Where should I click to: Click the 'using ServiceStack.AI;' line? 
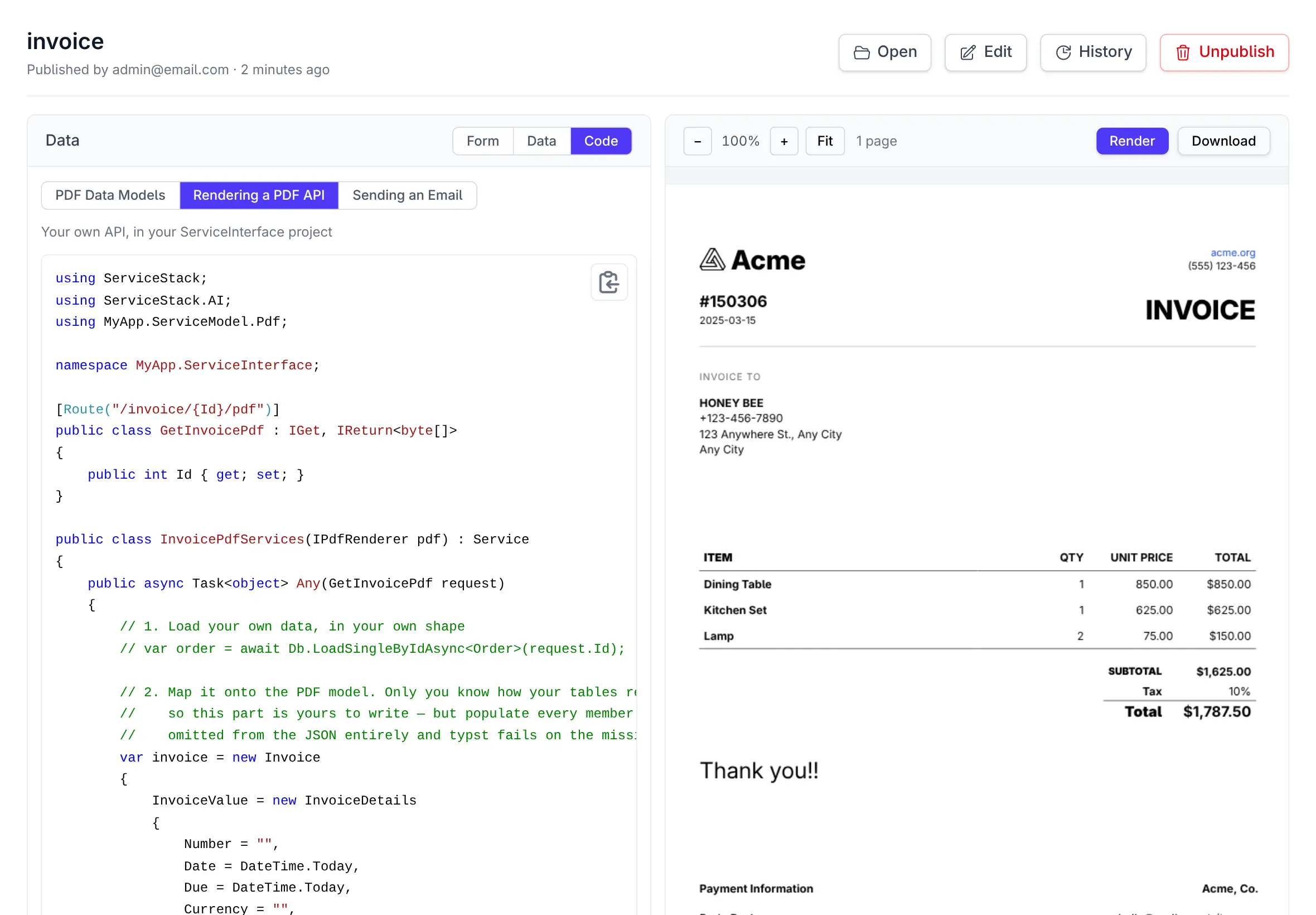point(143,300)
